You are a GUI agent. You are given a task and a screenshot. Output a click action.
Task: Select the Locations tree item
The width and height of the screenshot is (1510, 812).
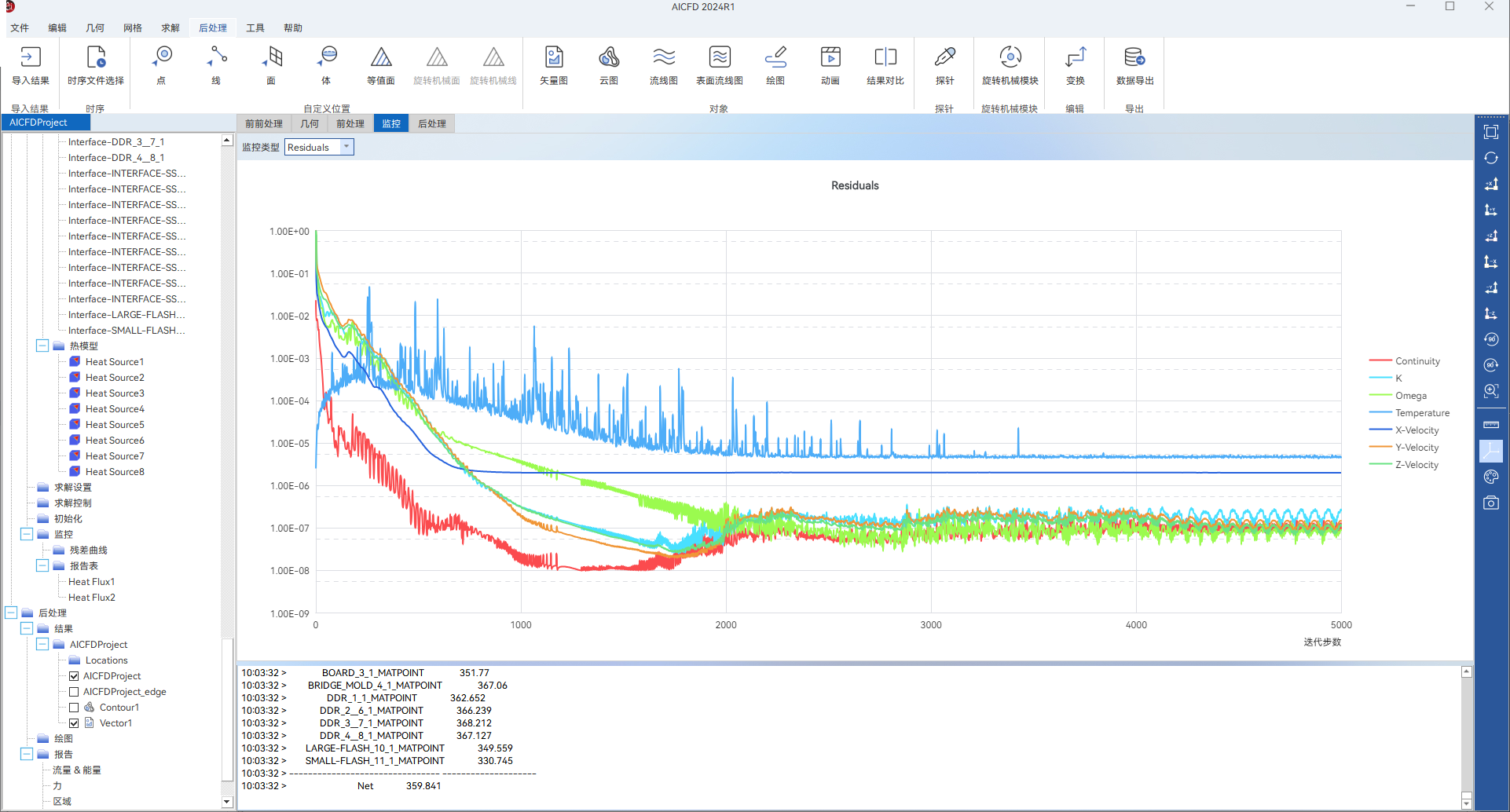[107, 660]
